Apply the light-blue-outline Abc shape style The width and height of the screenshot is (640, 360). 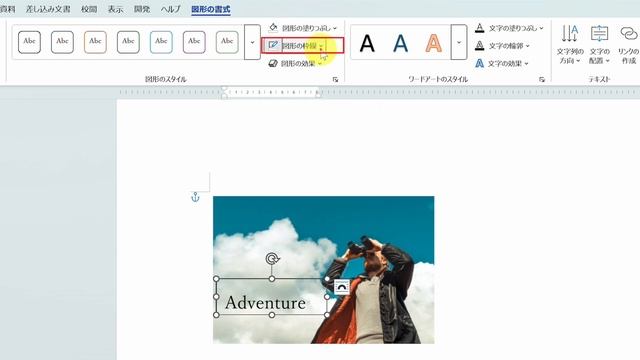click(161, 42)
